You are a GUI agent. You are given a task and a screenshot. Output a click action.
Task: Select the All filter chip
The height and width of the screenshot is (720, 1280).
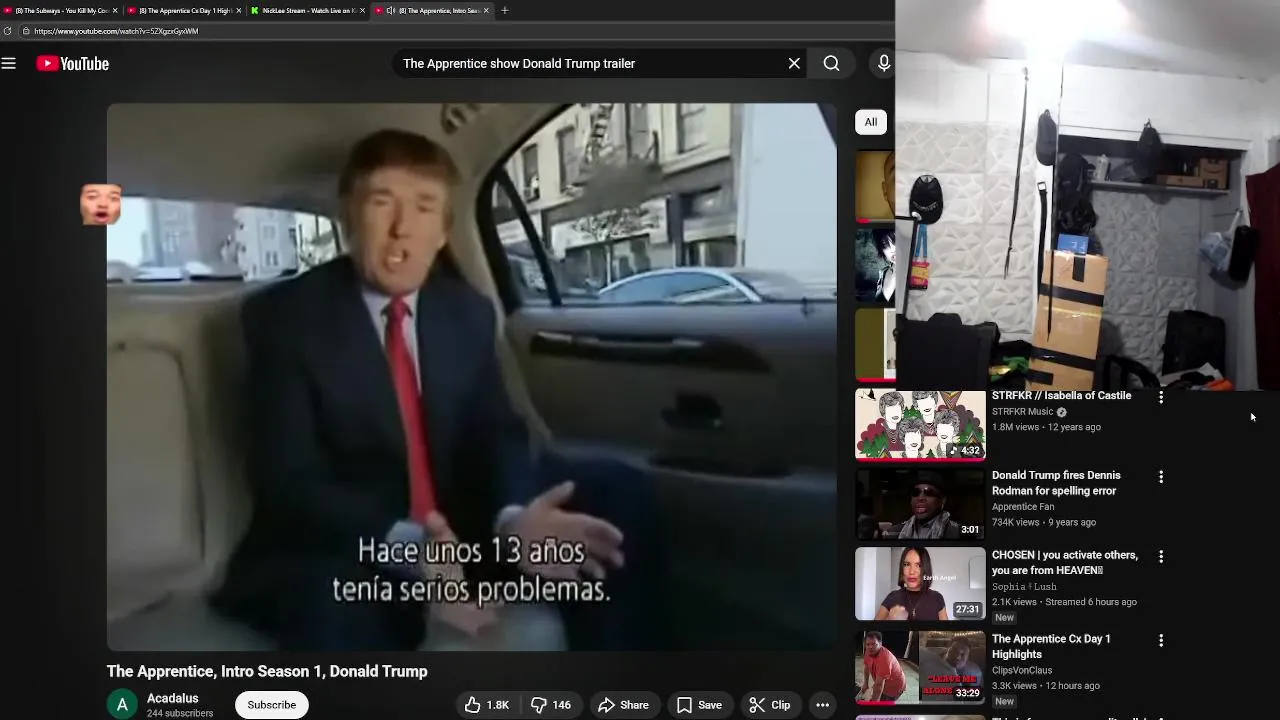click(x=871, y=122)
